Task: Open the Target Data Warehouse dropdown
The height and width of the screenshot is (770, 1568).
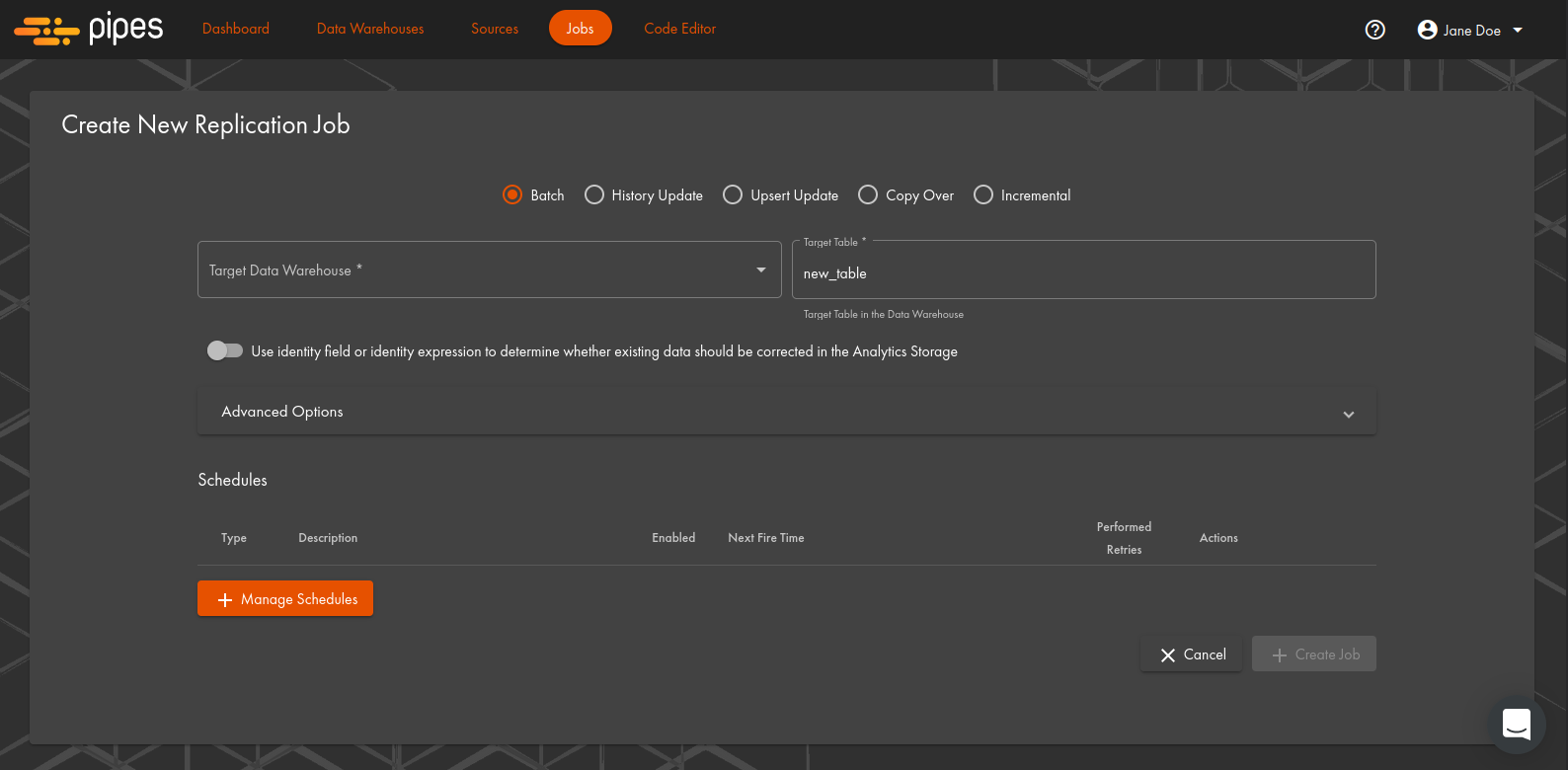Action: point(489,269)
